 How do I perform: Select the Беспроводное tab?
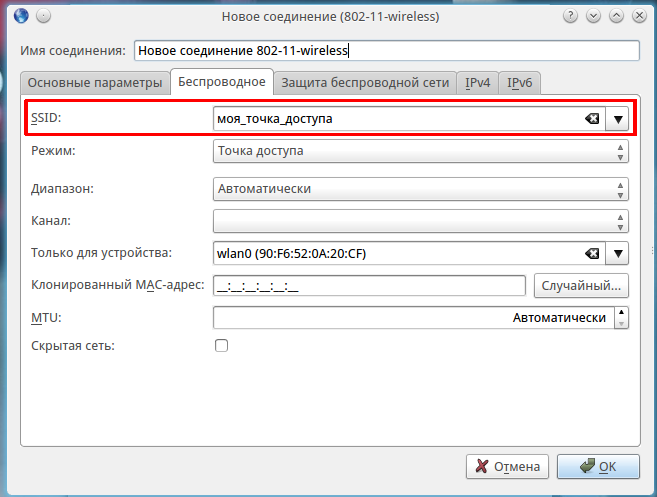click(222, 82)
